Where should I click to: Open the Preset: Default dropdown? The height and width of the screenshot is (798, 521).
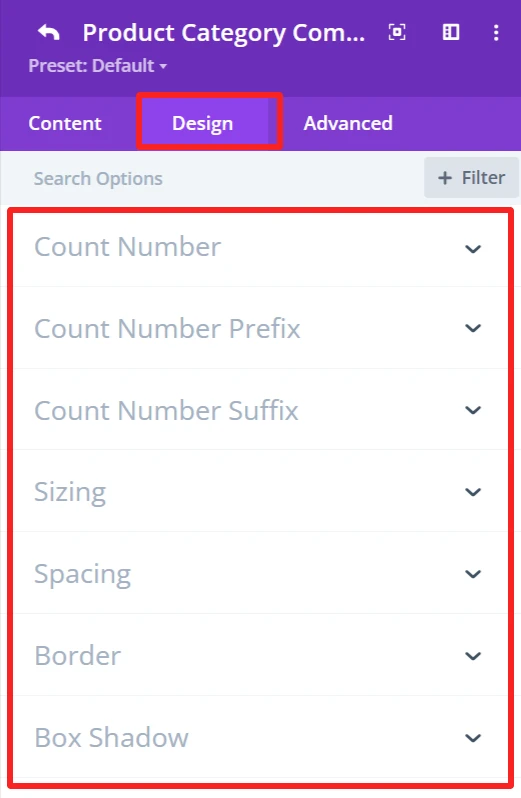point(97,66)
